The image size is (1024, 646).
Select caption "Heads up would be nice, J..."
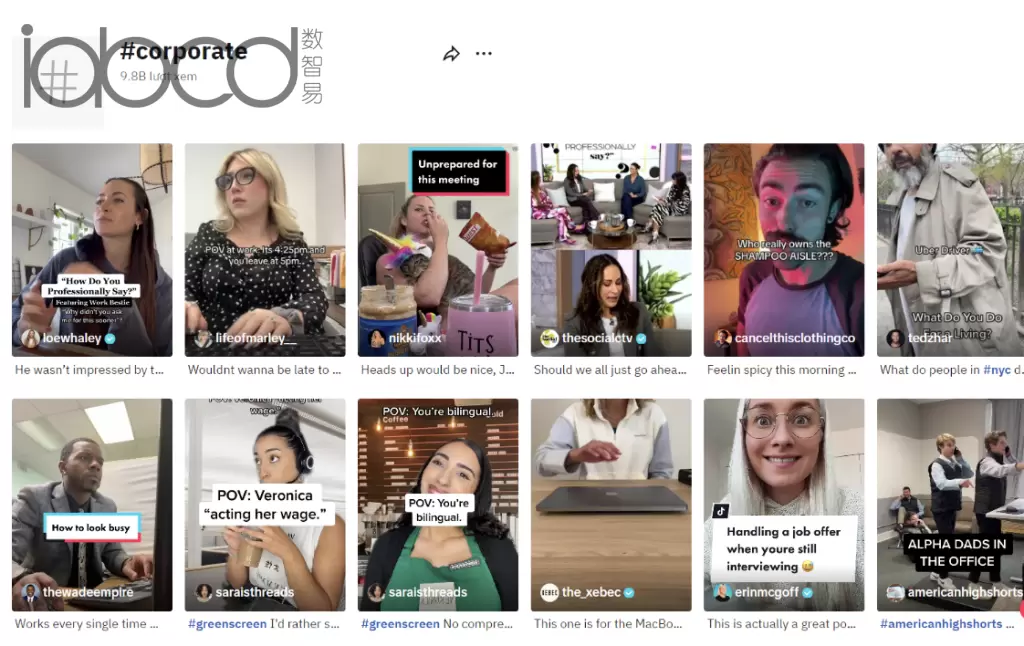click(438, 370)
